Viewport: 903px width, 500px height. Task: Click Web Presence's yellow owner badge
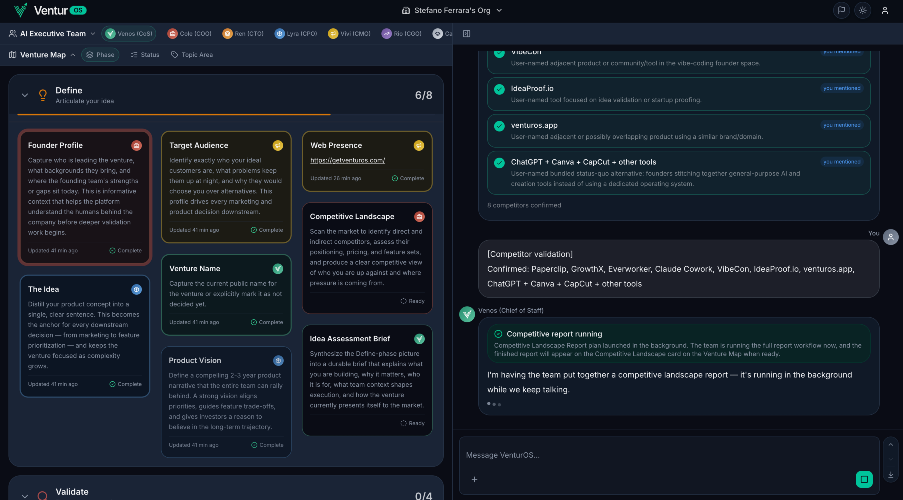[419, 145]
